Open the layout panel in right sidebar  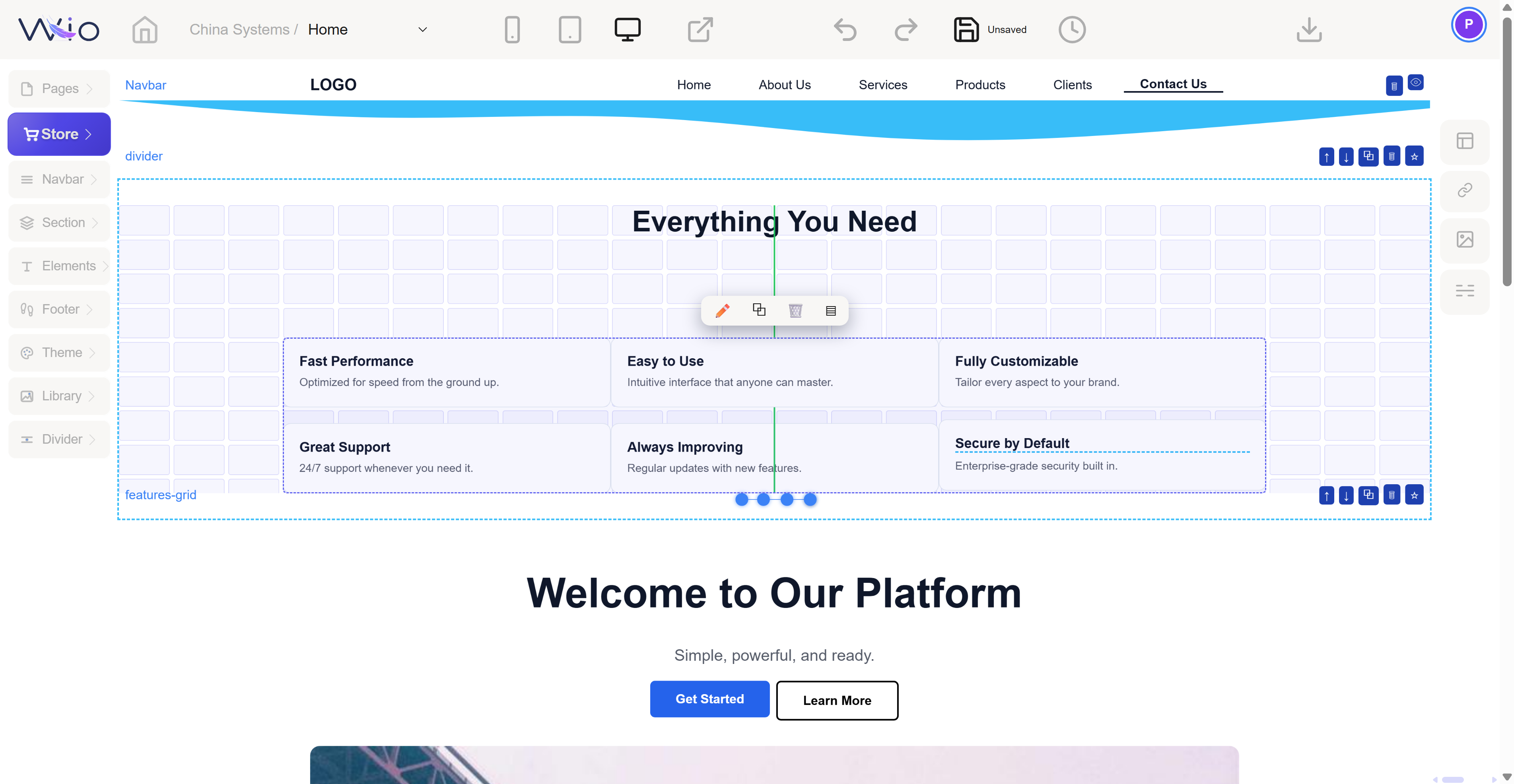1465,141
